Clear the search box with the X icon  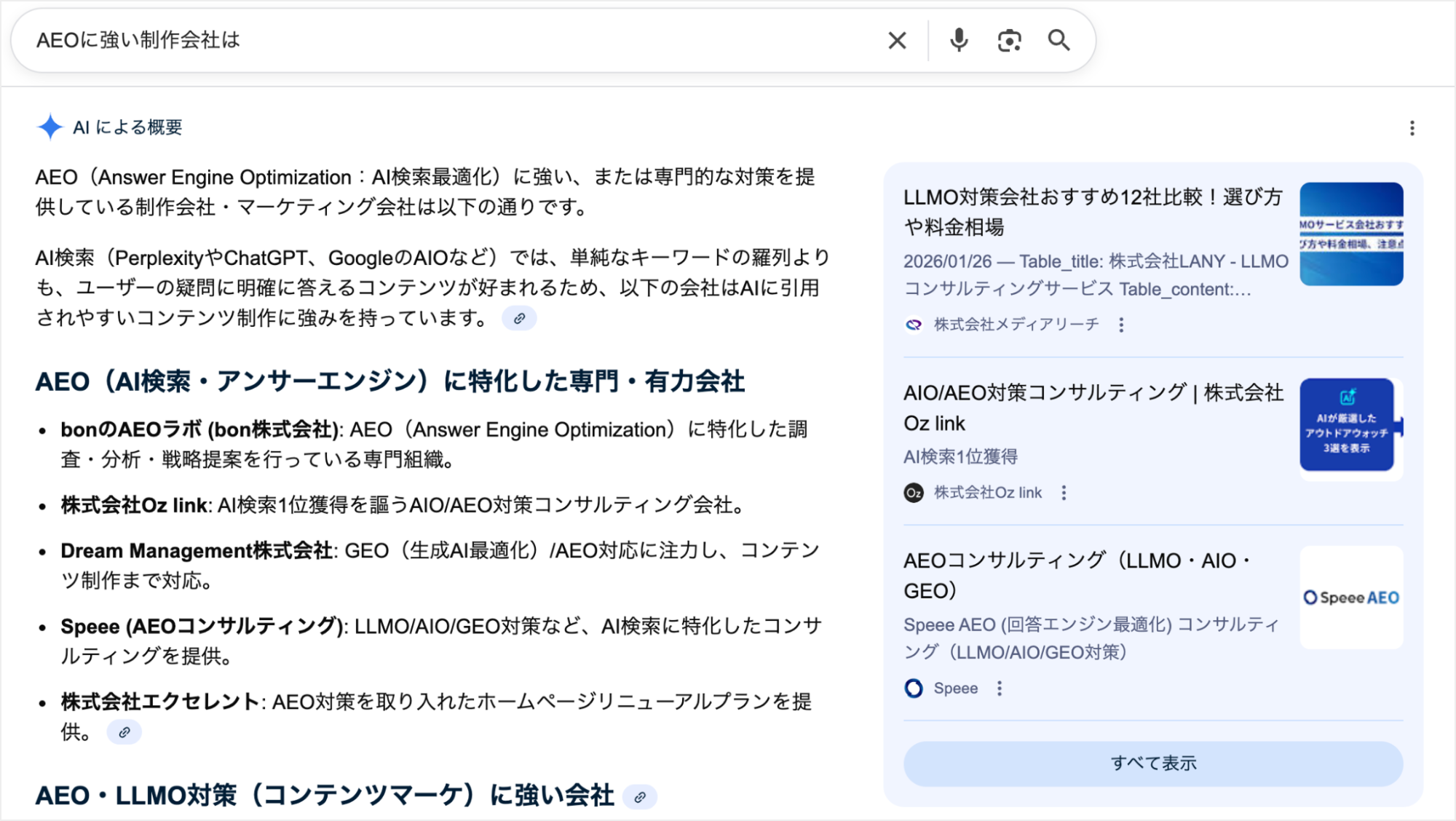[x=897, y=41]
